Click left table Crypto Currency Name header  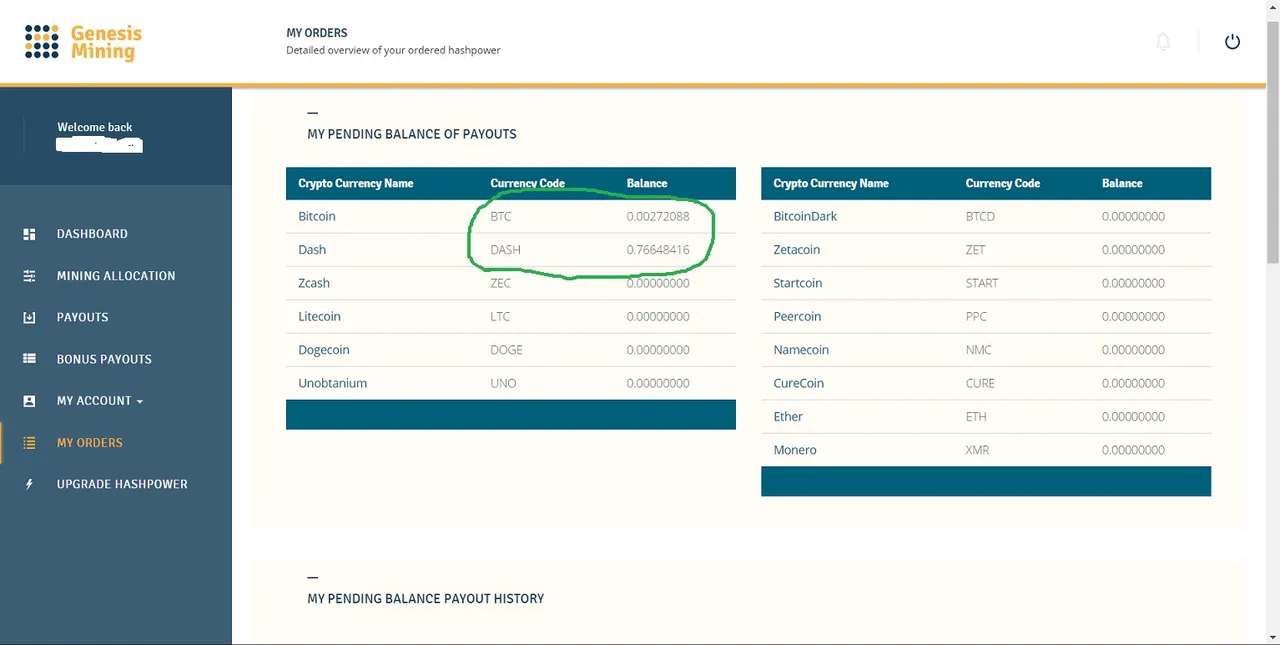click(x=355, y=183)
